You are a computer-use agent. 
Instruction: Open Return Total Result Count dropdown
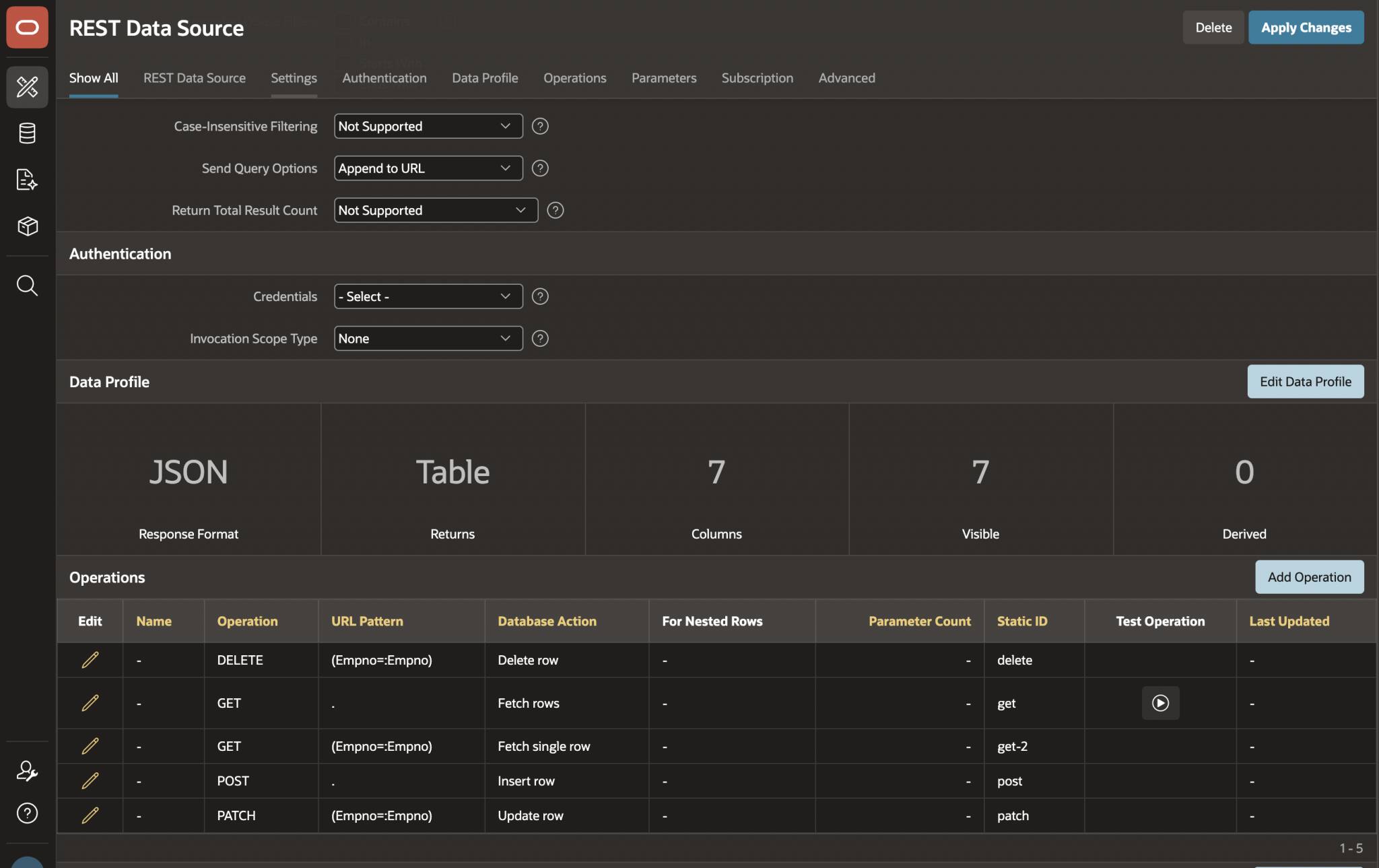(436, 210)
